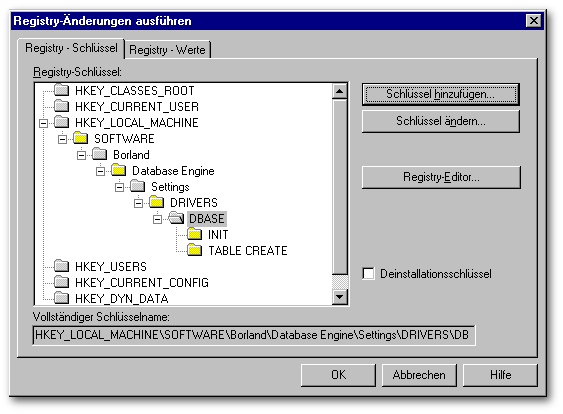Image resolution: width=563 pixels, height=414 pixels.
Task: Open the Registry-Editor button
Action: (441, 177)
